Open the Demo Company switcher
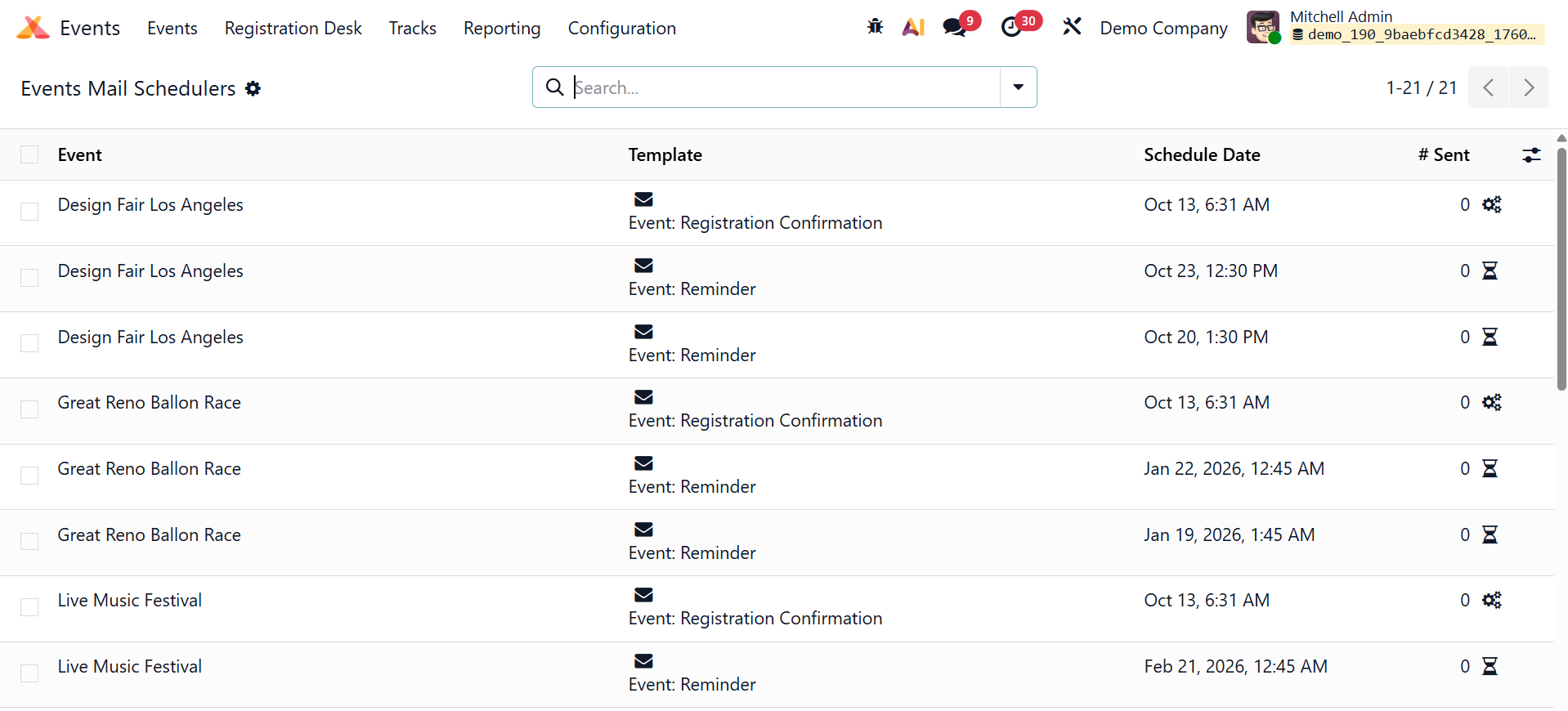Screen dimensions: 1568x711 pos(1163,28)
